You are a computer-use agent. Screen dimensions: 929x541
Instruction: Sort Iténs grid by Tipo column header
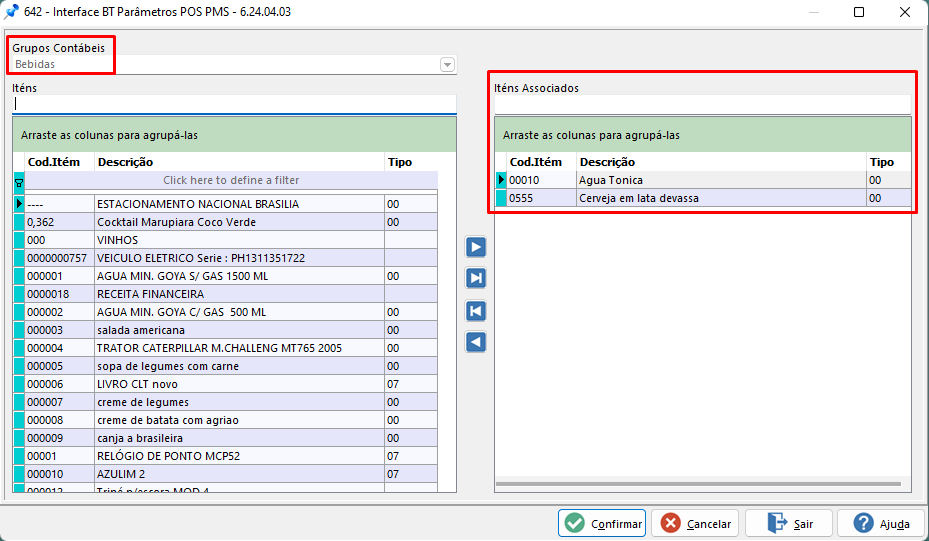pos(411,162)
